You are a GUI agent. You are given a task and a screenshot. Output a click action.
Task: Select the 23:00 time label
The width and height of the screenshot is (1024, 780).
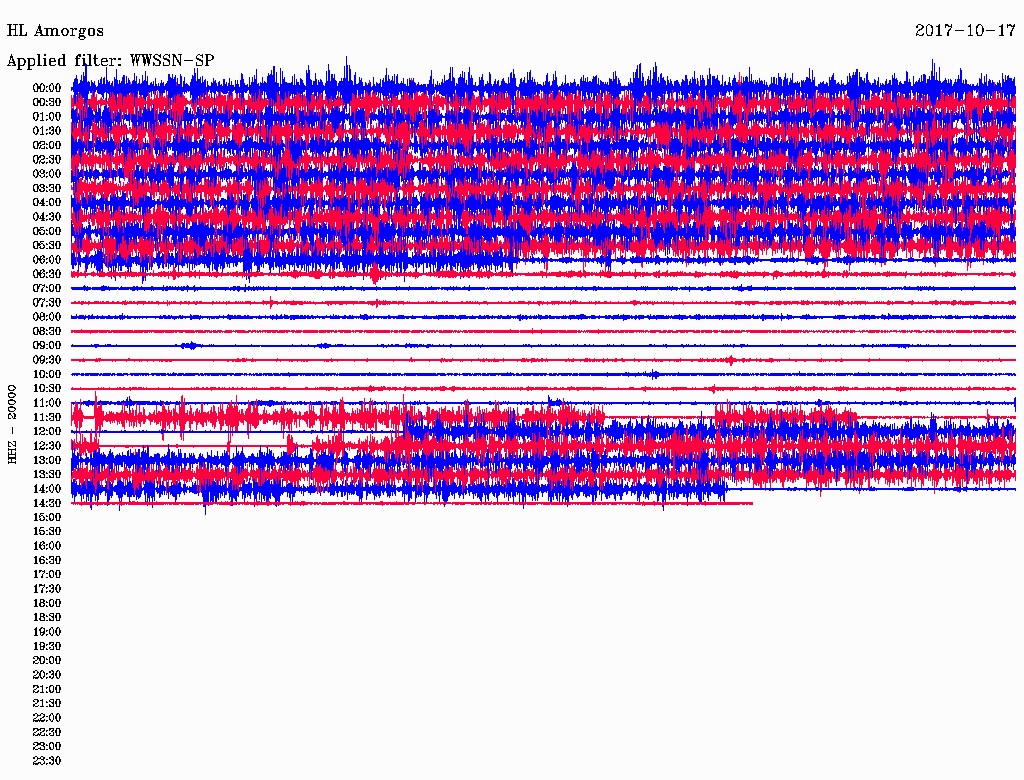click(47, 747)
